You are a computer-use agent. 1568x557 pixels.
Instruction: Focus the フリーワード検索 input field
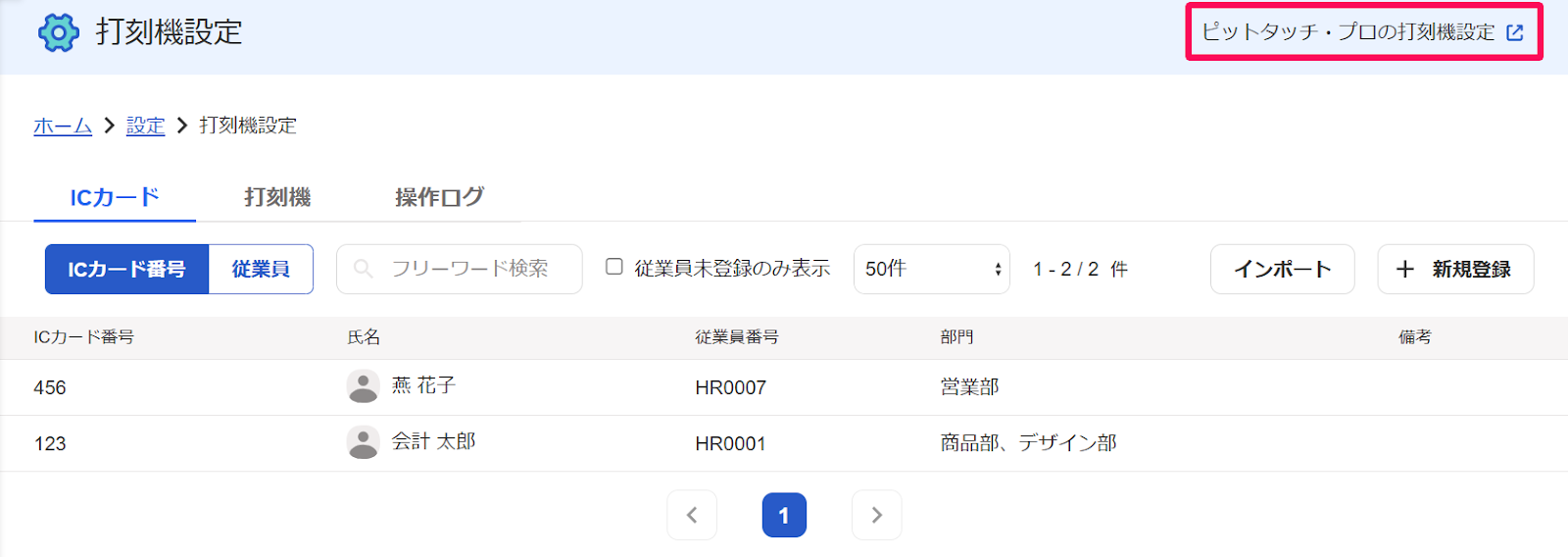pos(460,269)
